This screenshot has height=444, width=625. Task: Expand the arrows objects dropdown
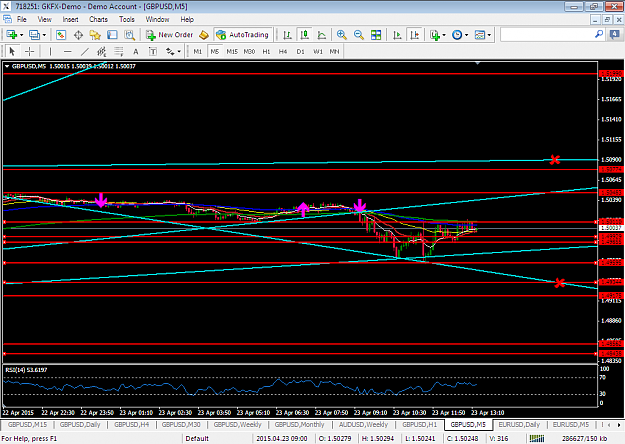click(x=179, y=51)
